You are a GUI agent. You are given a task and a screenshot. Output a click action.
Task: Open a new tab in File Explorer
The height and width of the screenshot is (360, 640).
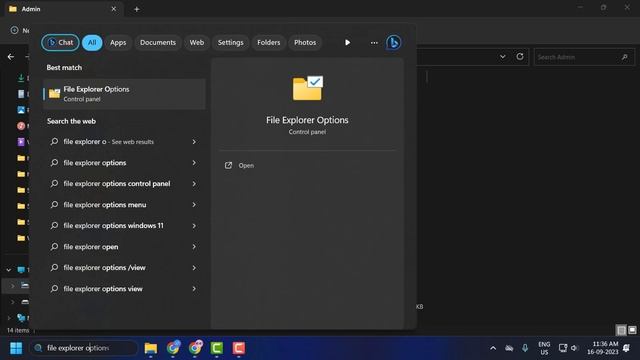(137, 9)
